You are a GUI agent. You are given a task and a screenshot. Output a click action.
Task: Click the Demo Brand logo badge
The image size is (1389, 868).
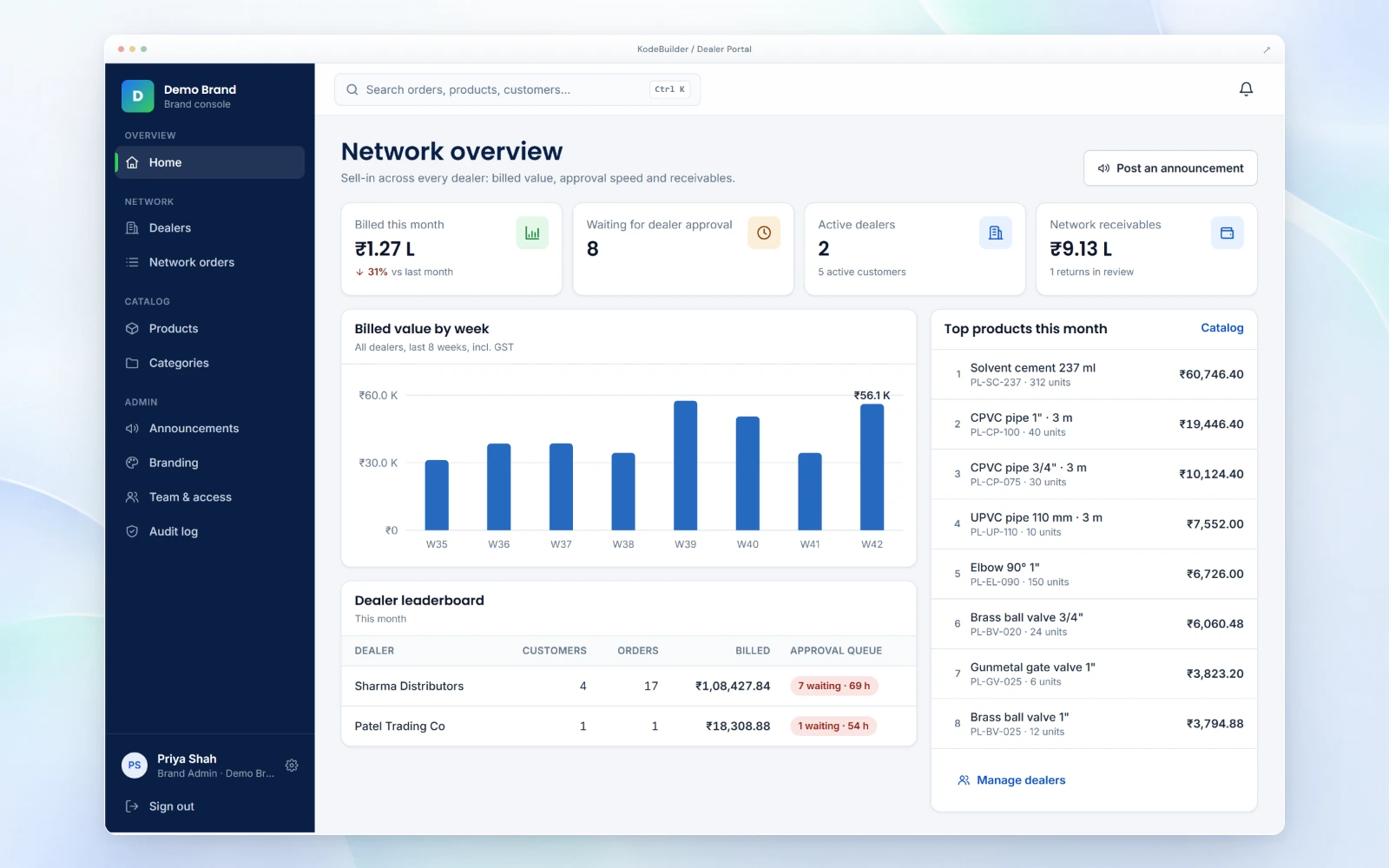pyautogui.click(x=137, y=96)
